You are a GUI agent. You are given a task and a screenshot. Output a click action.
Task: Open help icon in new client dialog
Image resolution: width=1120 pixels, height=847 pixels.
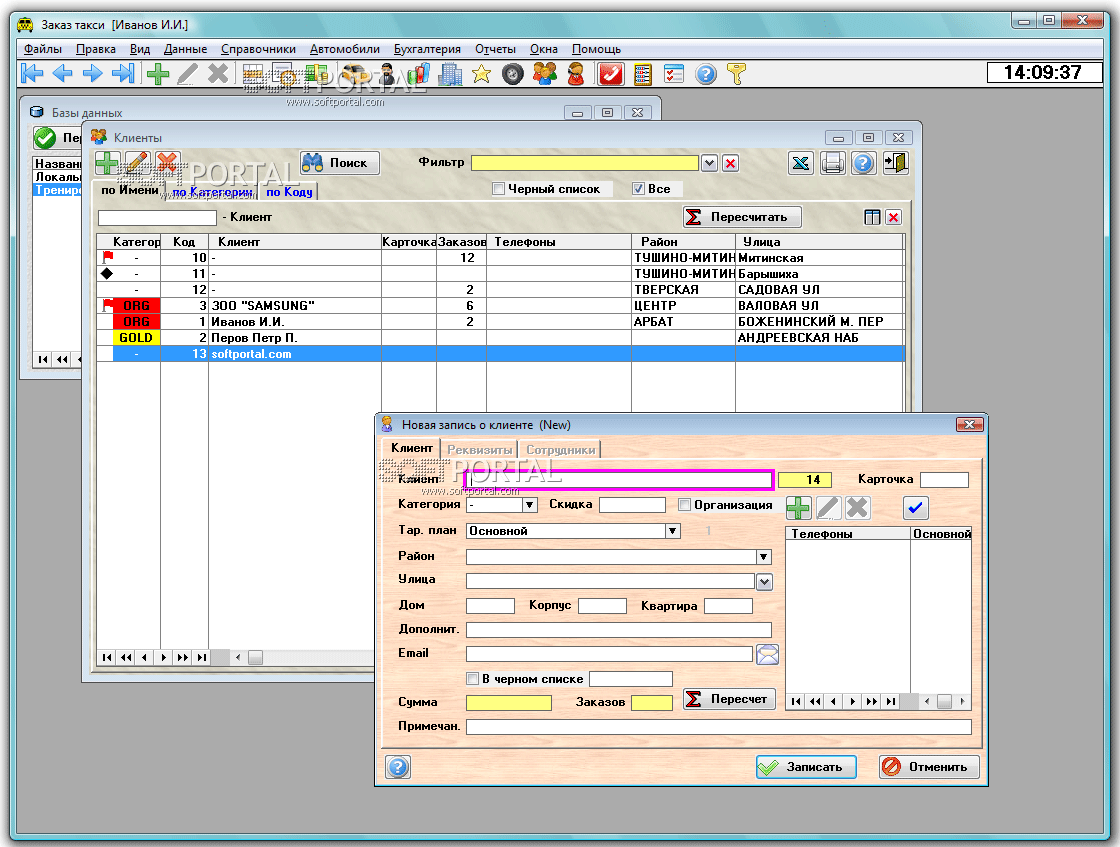coord(398,767)
